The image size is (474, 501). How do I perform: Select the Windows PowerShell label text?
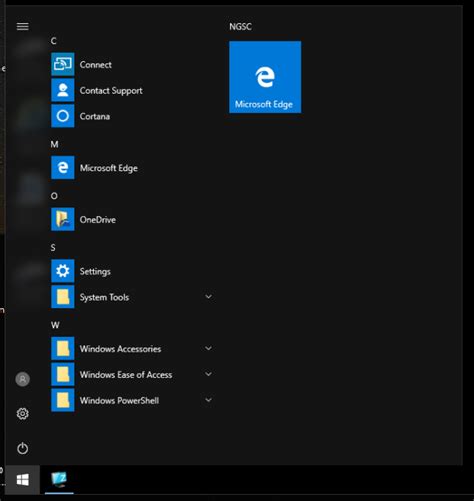119,400
